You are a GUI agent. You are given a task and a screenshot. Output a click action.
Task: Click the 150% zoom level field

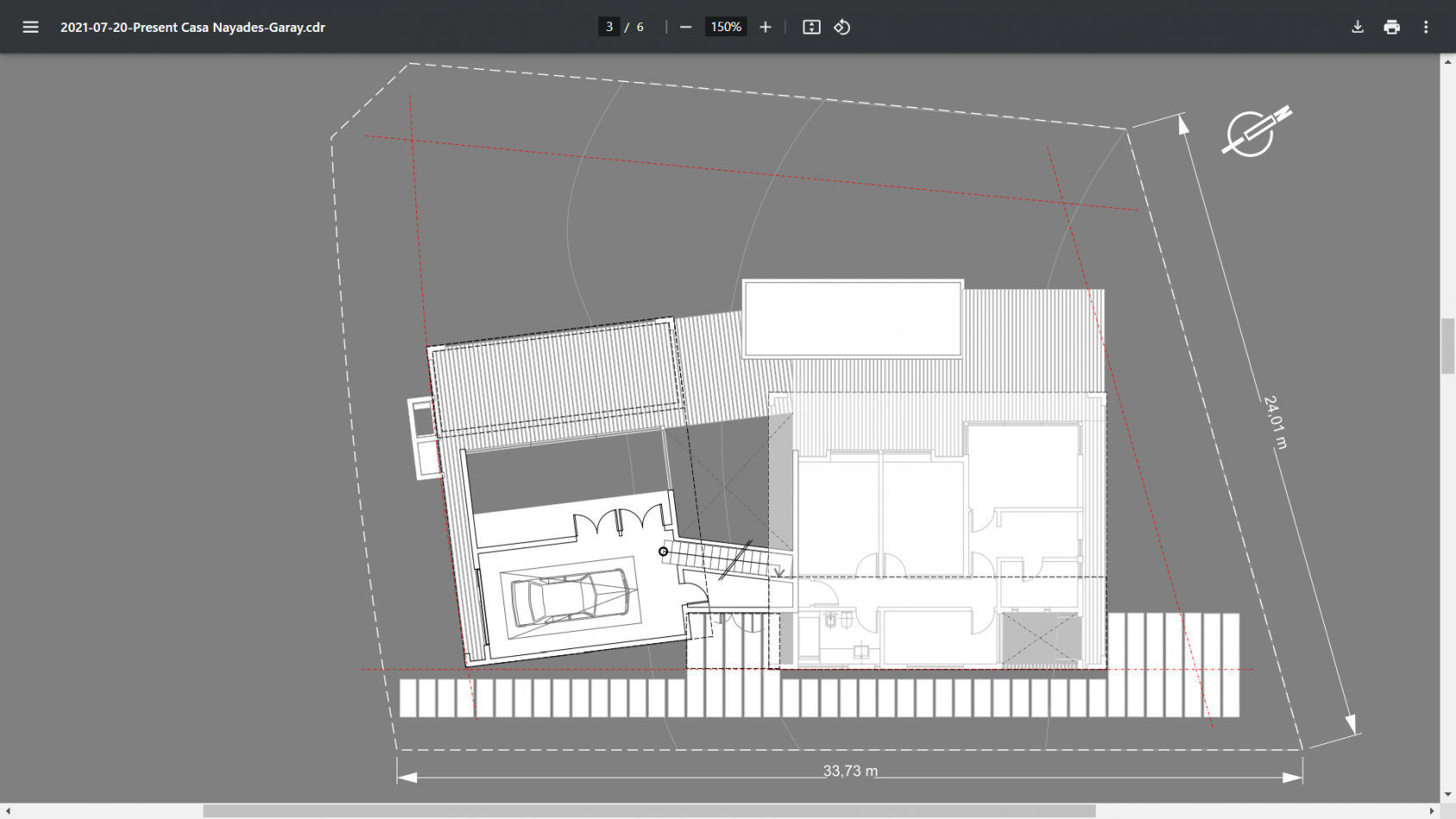(x=725, y=27)
